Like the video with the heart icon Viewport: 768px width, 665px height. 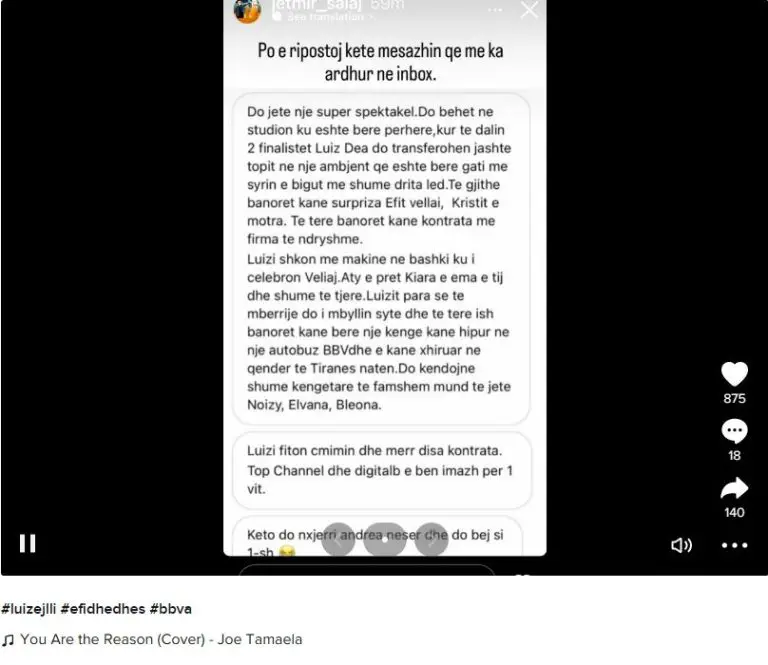click(x=734, y=374)
